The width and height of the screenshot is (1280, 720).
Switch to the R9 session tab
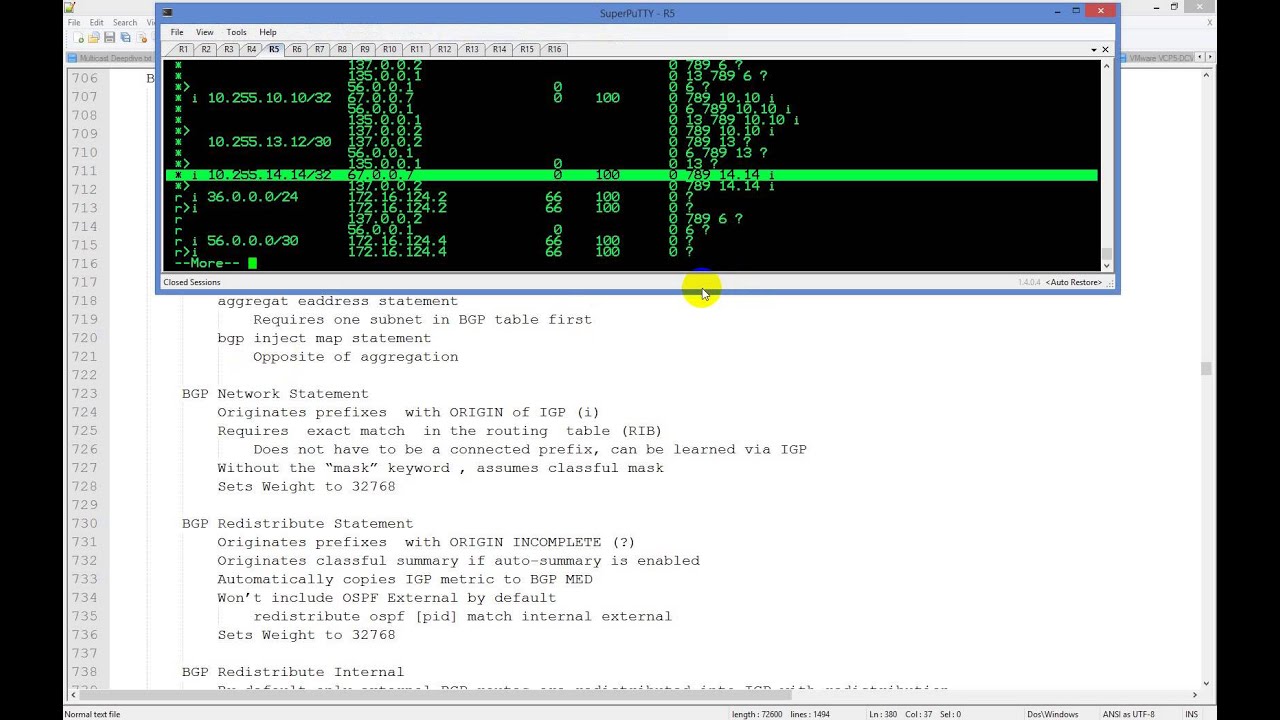[x=365, y=49]
